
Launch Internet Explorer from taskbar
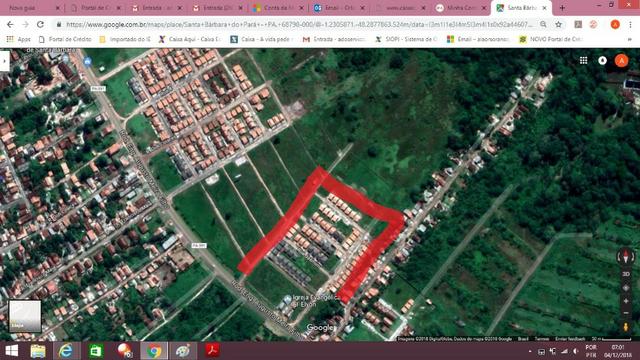pos(66,351)
